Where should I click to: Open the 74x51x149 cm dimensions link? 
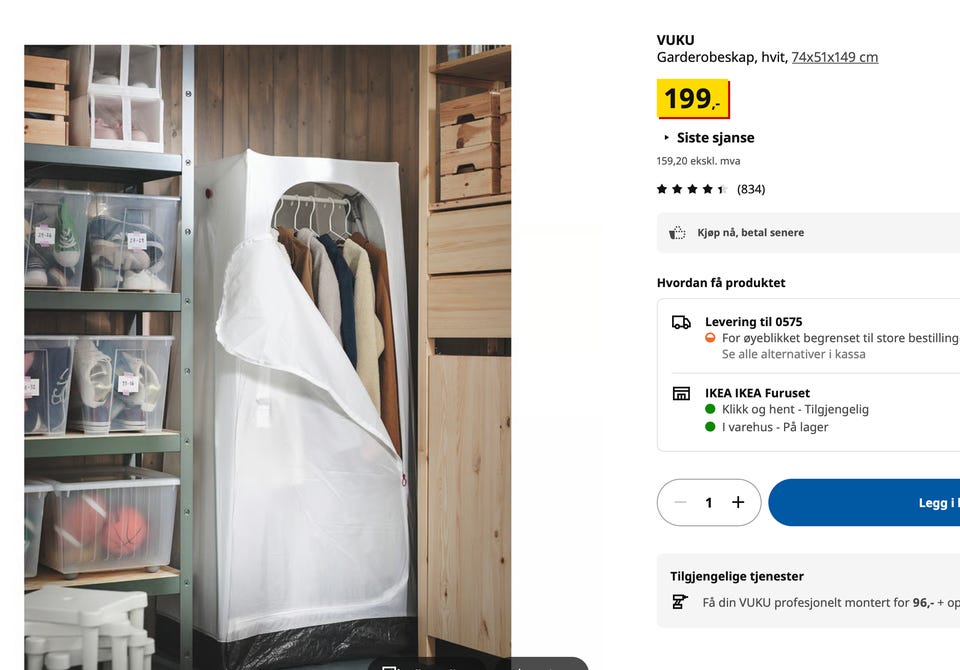[x=834, y=58]
